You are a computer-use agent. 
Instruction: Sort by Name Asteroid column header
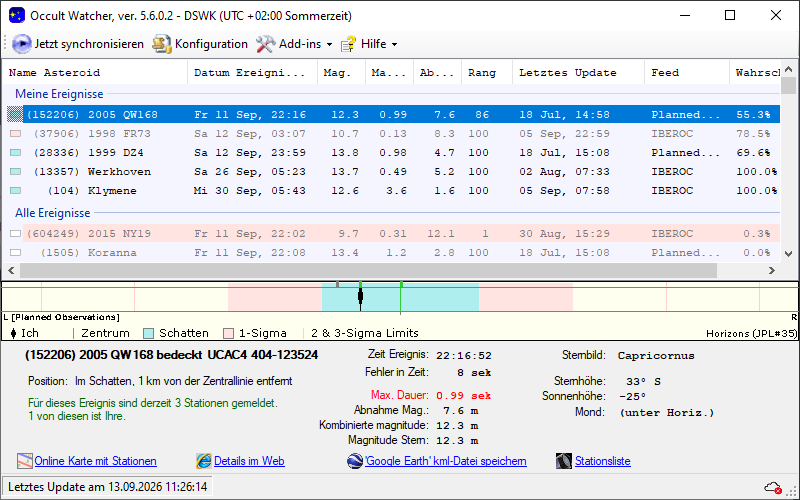point(95,72)
